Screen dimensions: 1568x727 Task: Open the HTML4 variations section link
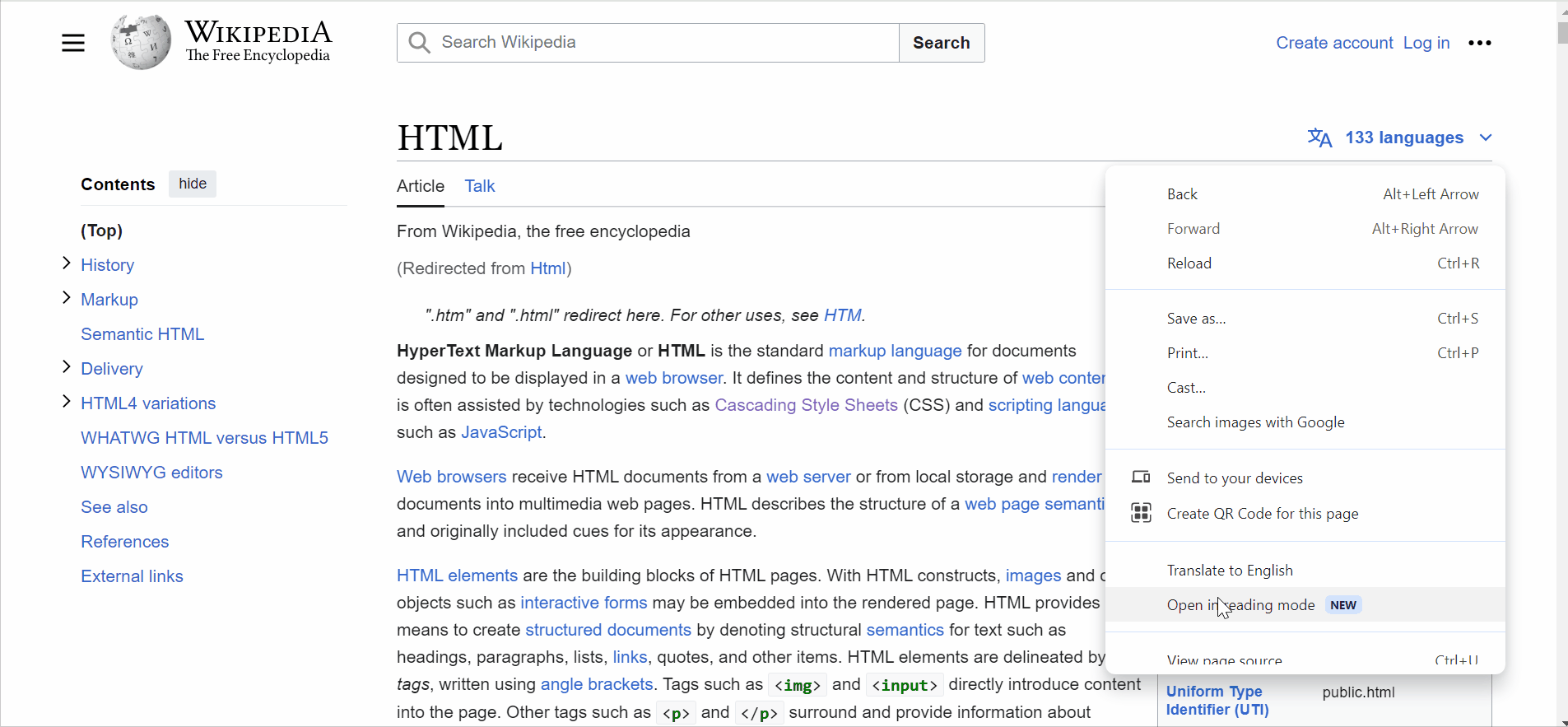(x=148, y=403)
